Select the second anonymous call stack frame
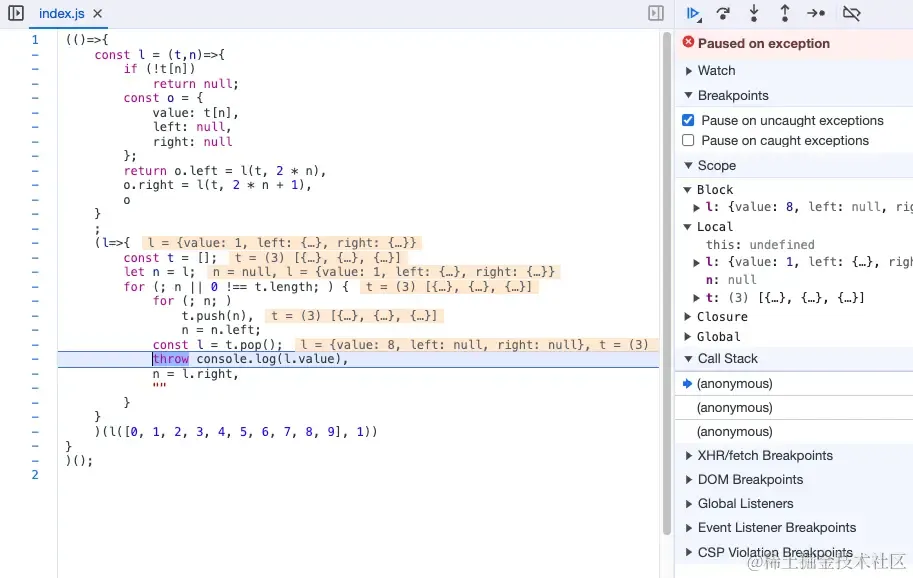This screenshot has height=578, width=913. [x=735, y=407]
